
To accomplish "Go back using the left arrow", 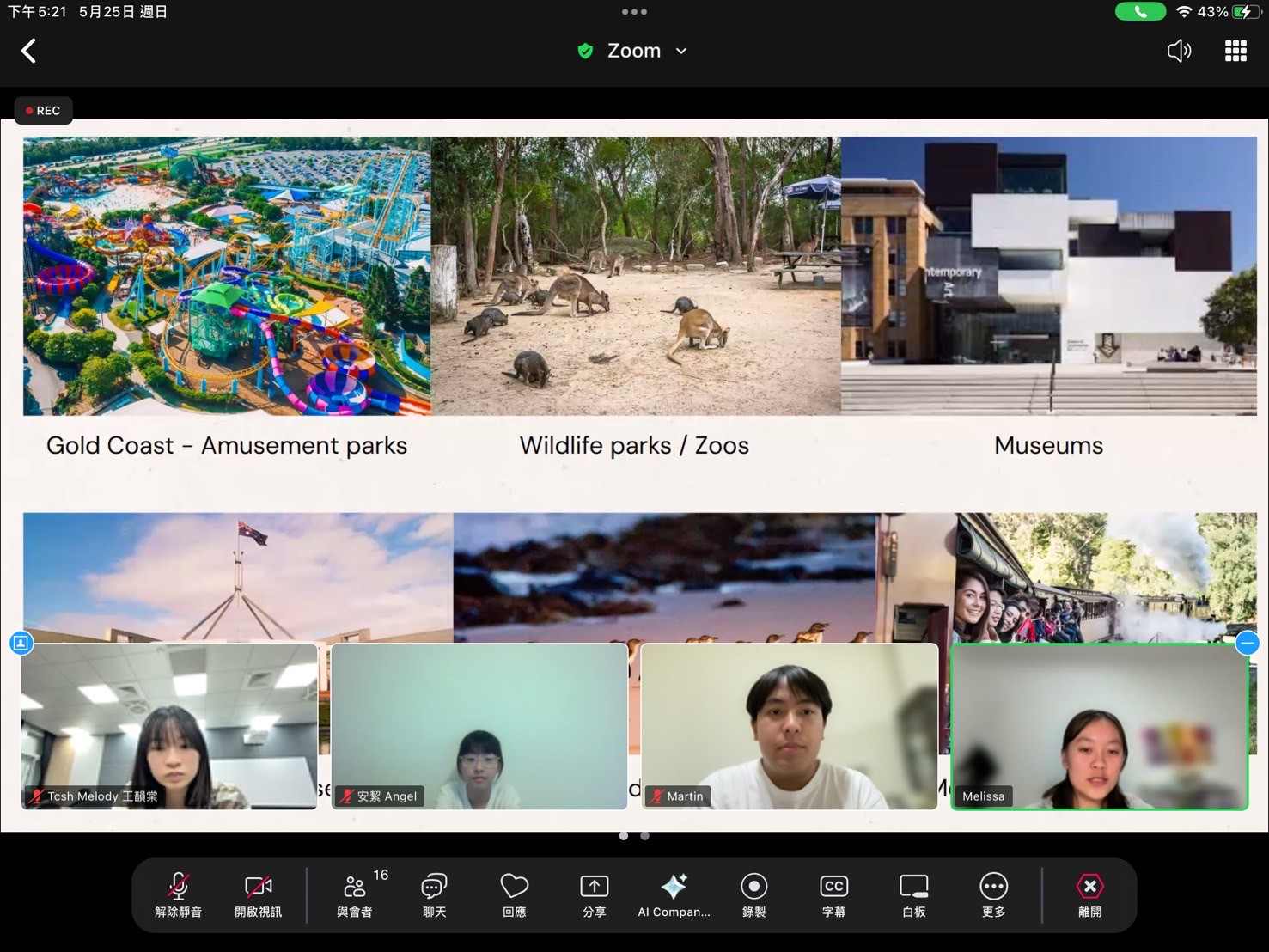I will tap(28, 52).
